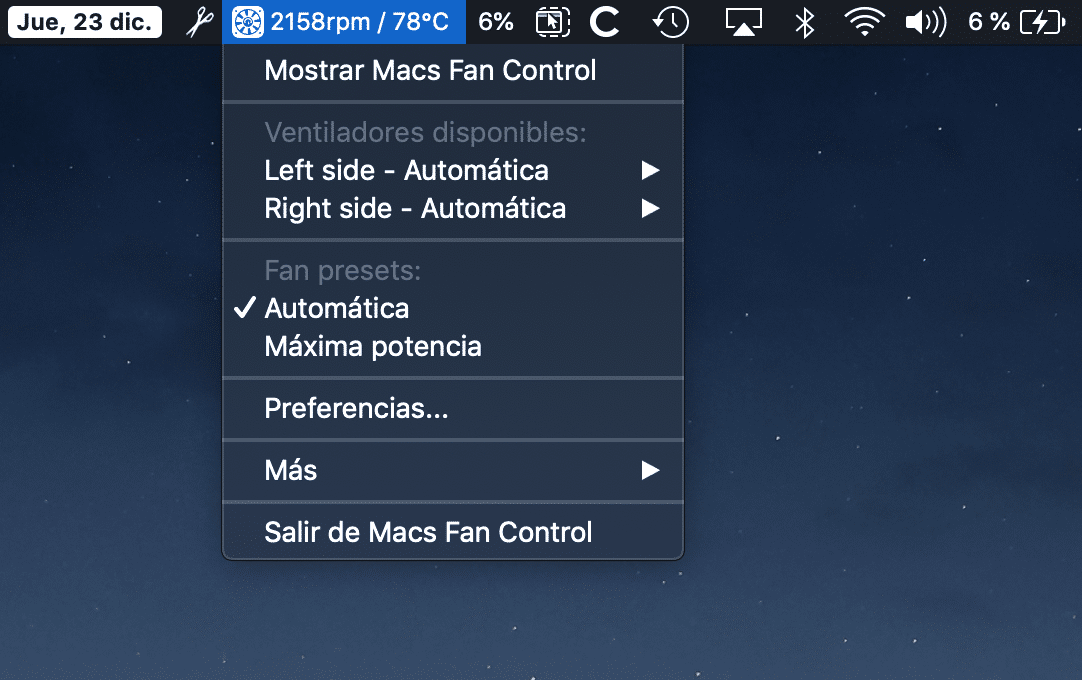Image resolution: width=1082 pixels, height=680 pixels.
Task: Click the Wi-Fi status icon
Action: click(x=865, y=22)
